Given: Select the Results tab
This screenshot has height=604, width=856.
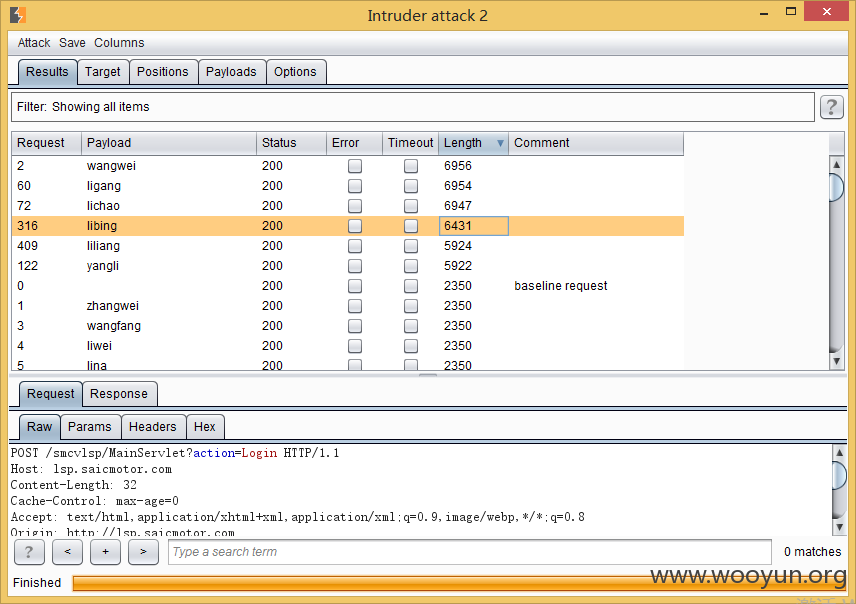Looking at the screenshot, I should (47, 72).
